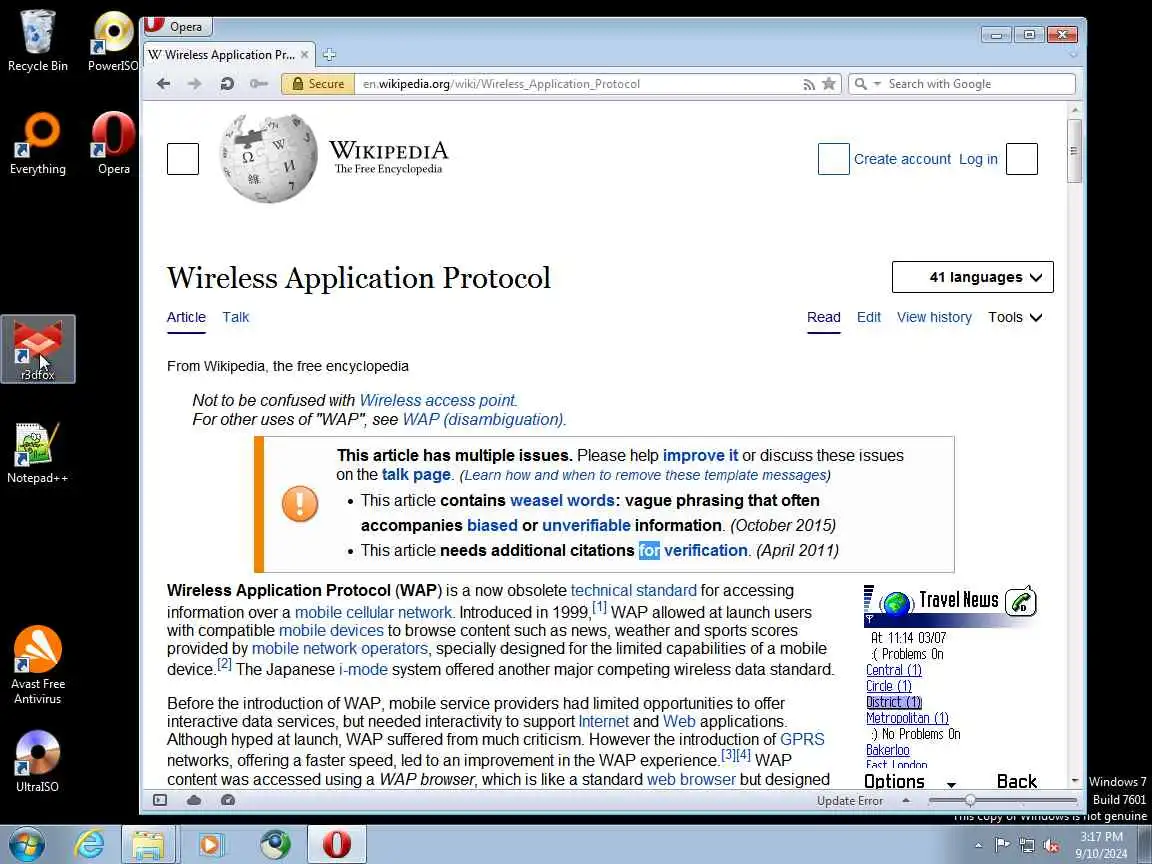Open the weasel words link
This screenshot has height=864, width=1152.
pos(562,500)
